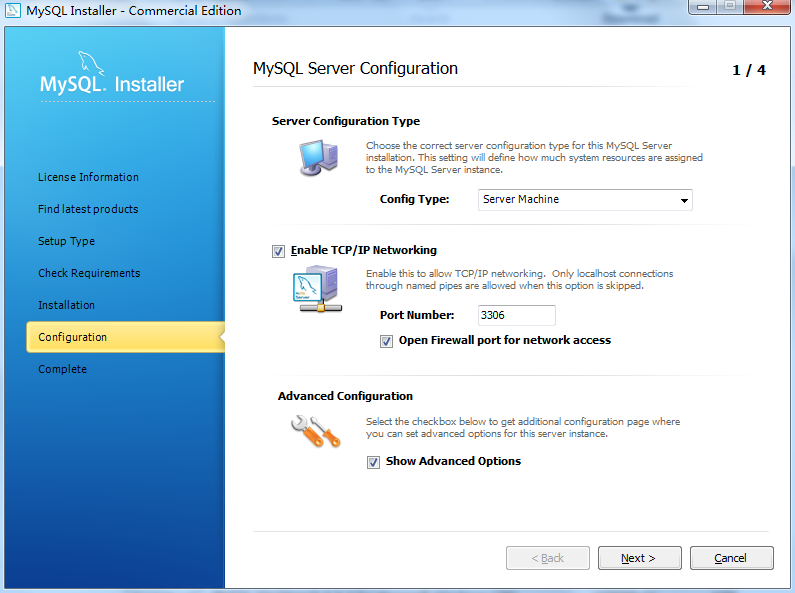This screenshot has width=795, height=593.
Task: Select the highlighted Configuration step
Action: [125, 337]
